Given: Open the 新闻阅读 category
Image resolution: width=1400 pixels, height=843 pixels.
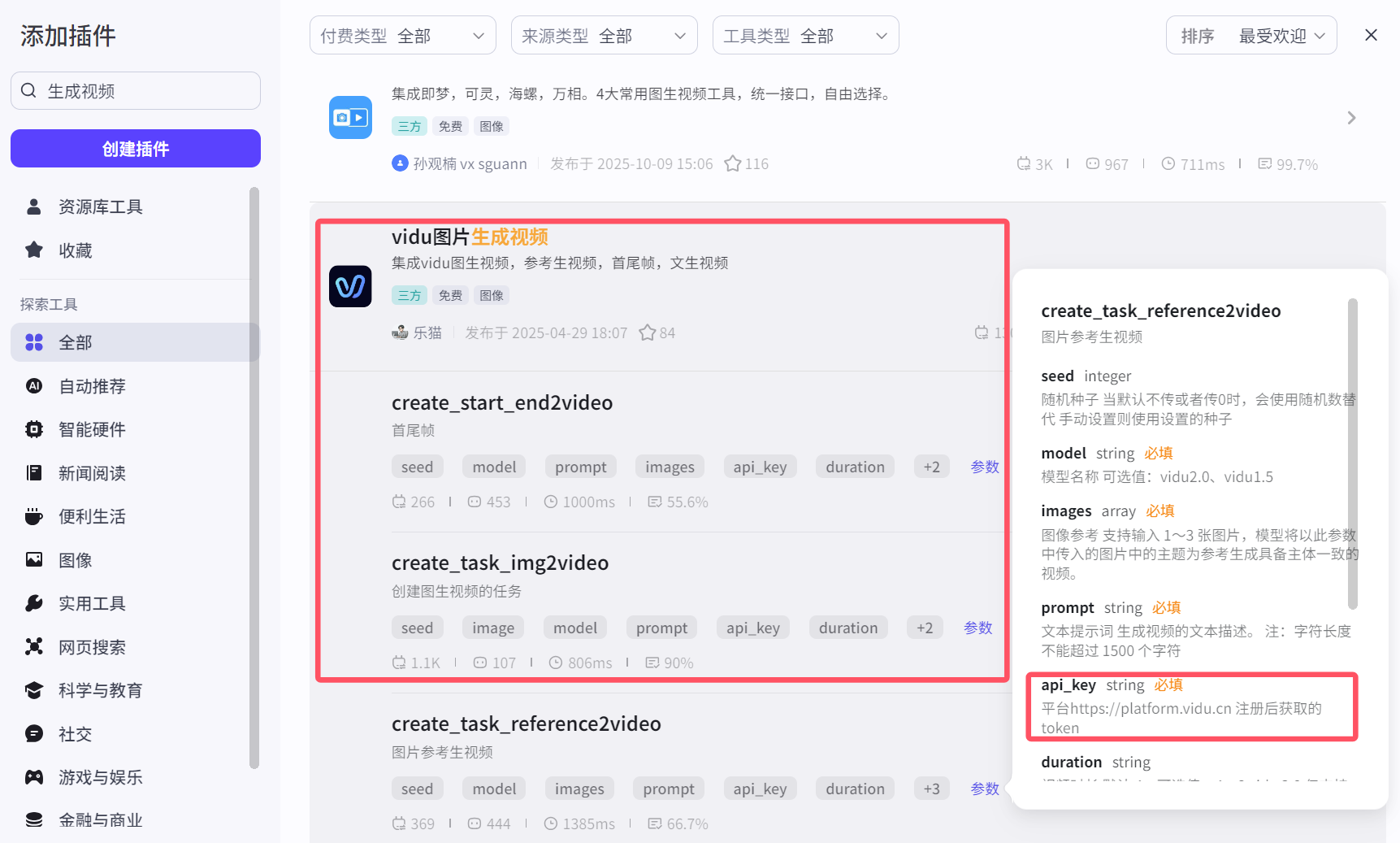Looking at the screenshot, I should click(91, 472).
